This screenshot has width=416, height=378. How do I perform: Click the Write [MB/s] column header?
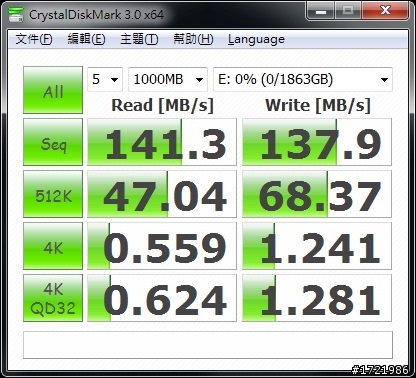pyautogui.click(x=318, y=105)
